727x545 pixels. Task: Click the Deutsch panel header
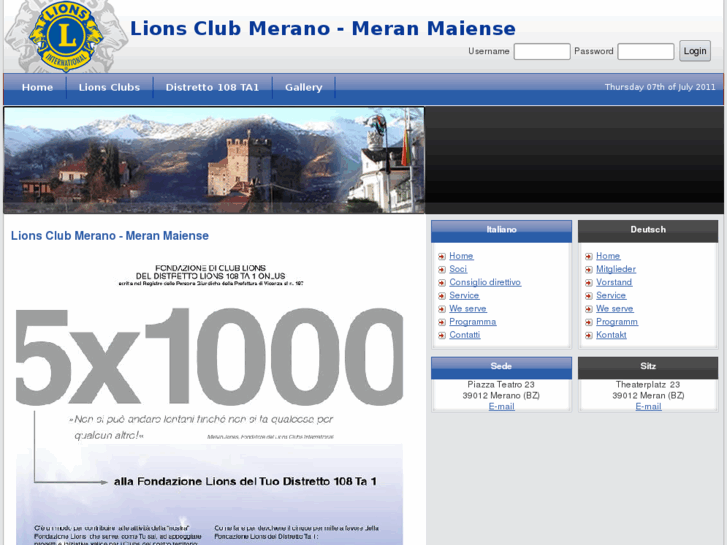pyautogui.click(x=648, y=231)
